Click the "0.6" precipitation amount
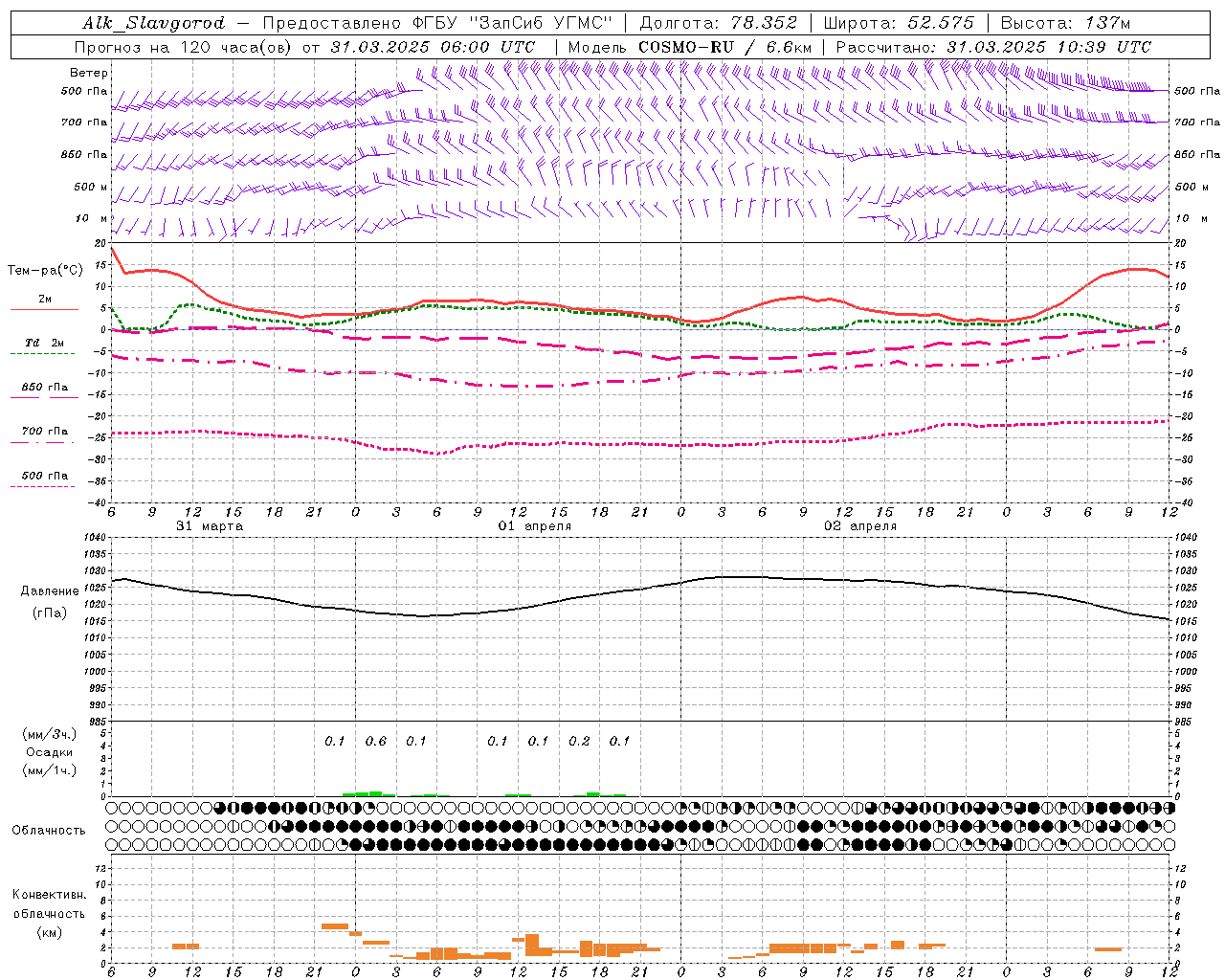Viewport: 1225px width, 980px height. coord(375,741)
